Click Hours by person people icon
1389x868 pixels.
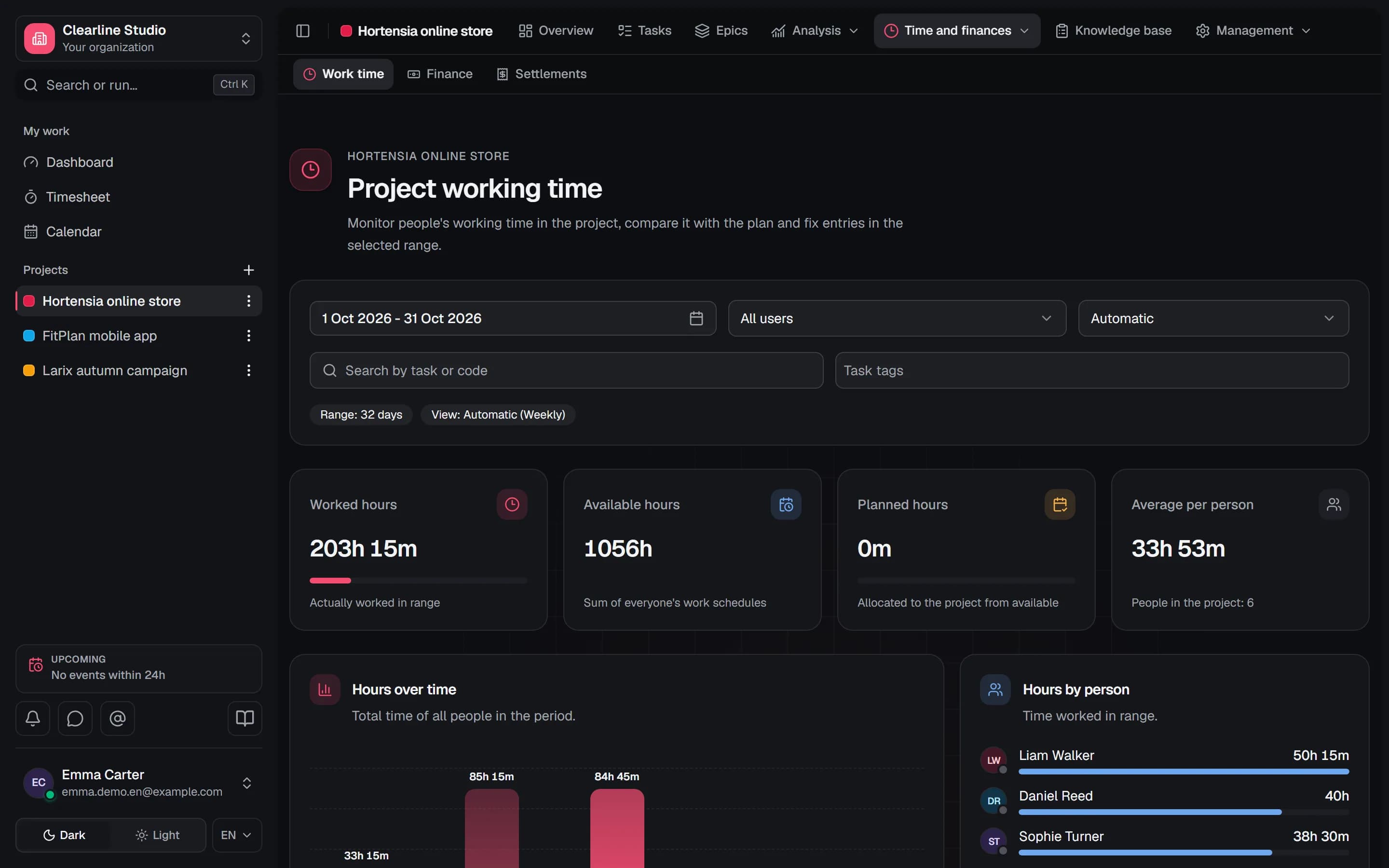point(995,690)
